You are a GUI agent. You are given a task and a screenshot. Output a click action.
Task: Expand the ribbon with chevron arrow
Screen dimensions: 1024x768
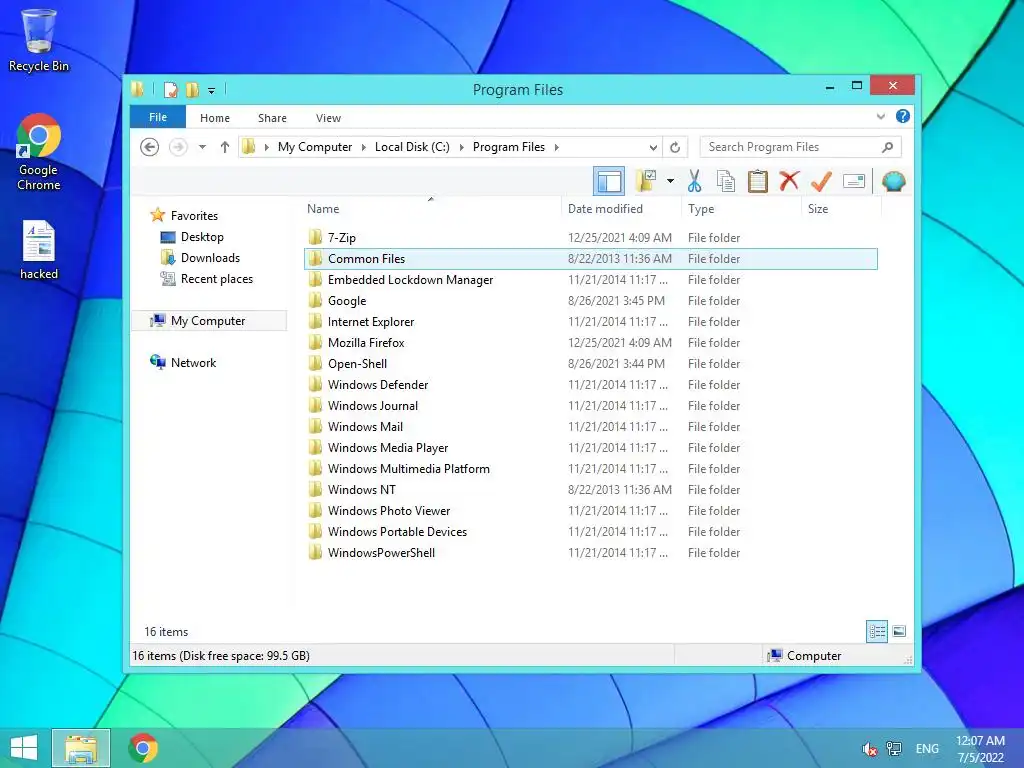880,116
